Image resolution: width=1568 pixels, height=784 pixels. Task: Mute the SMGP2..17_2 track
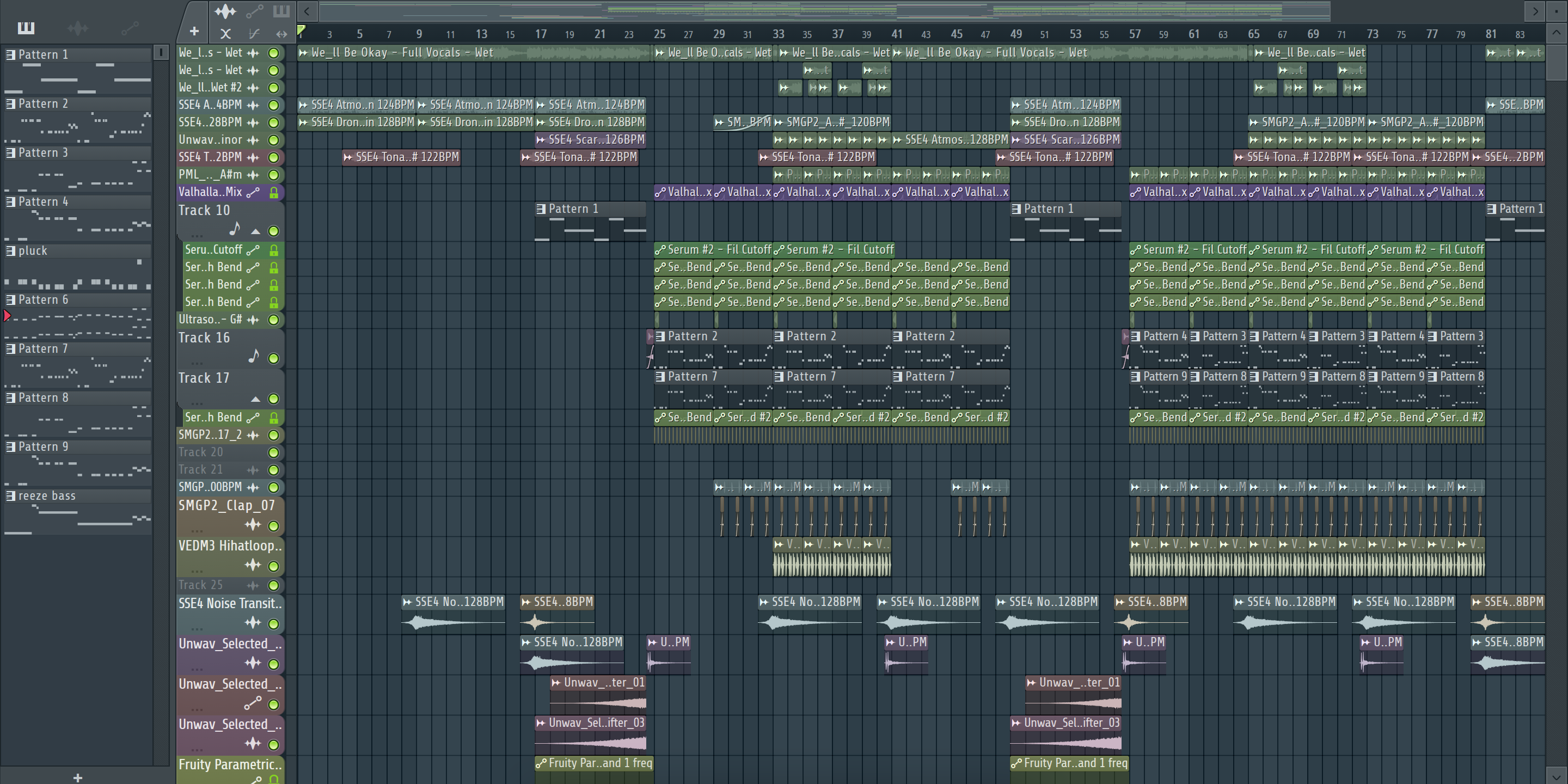[x=274, y=436]
